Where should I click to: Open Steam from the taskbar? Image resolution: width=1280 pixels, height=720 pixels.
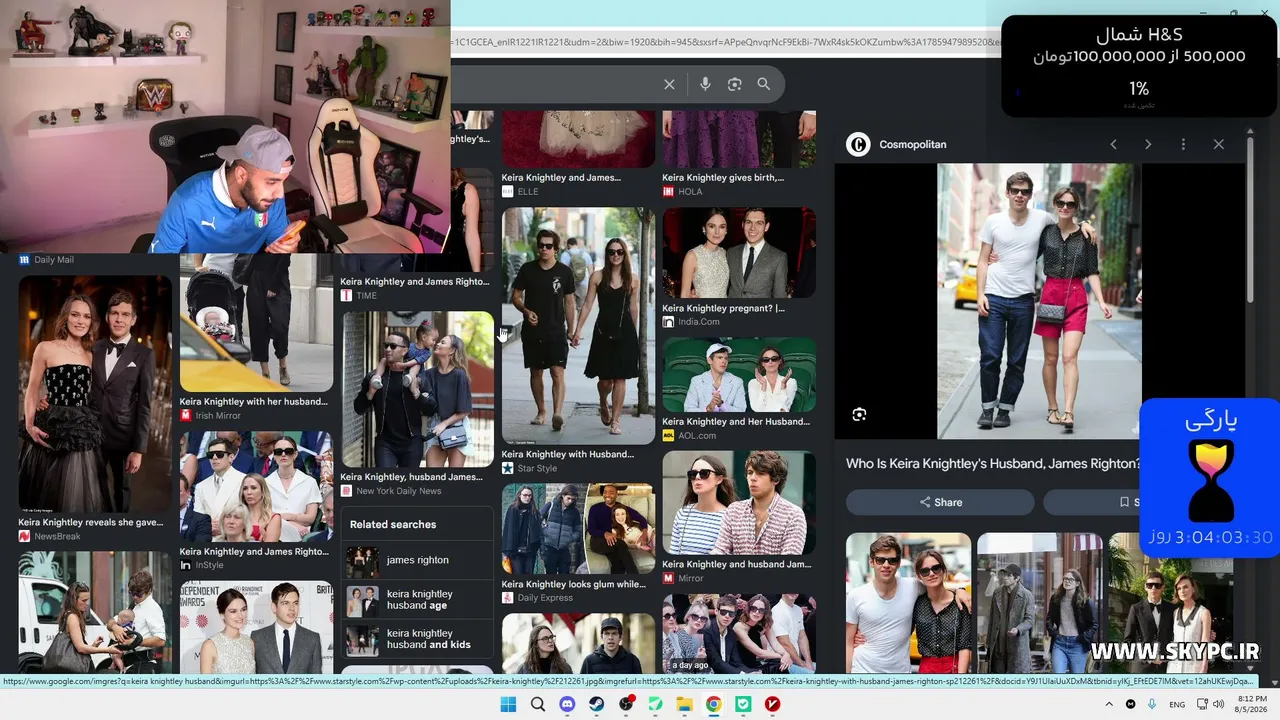click(x=596, y=704)
